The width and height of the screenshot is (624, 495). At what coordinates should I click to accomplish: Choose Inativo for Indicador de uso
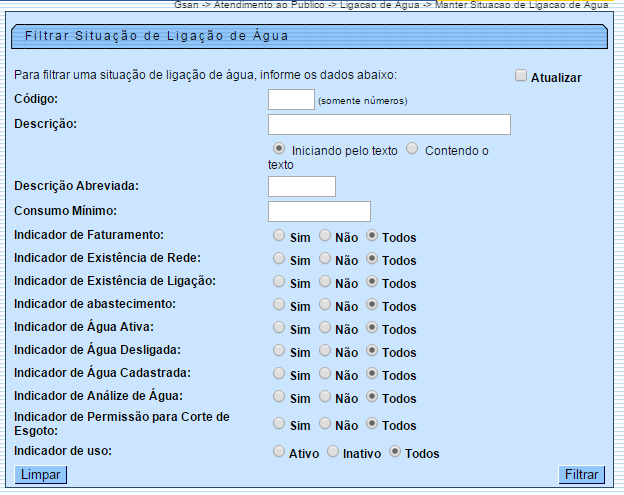point(334,452)
